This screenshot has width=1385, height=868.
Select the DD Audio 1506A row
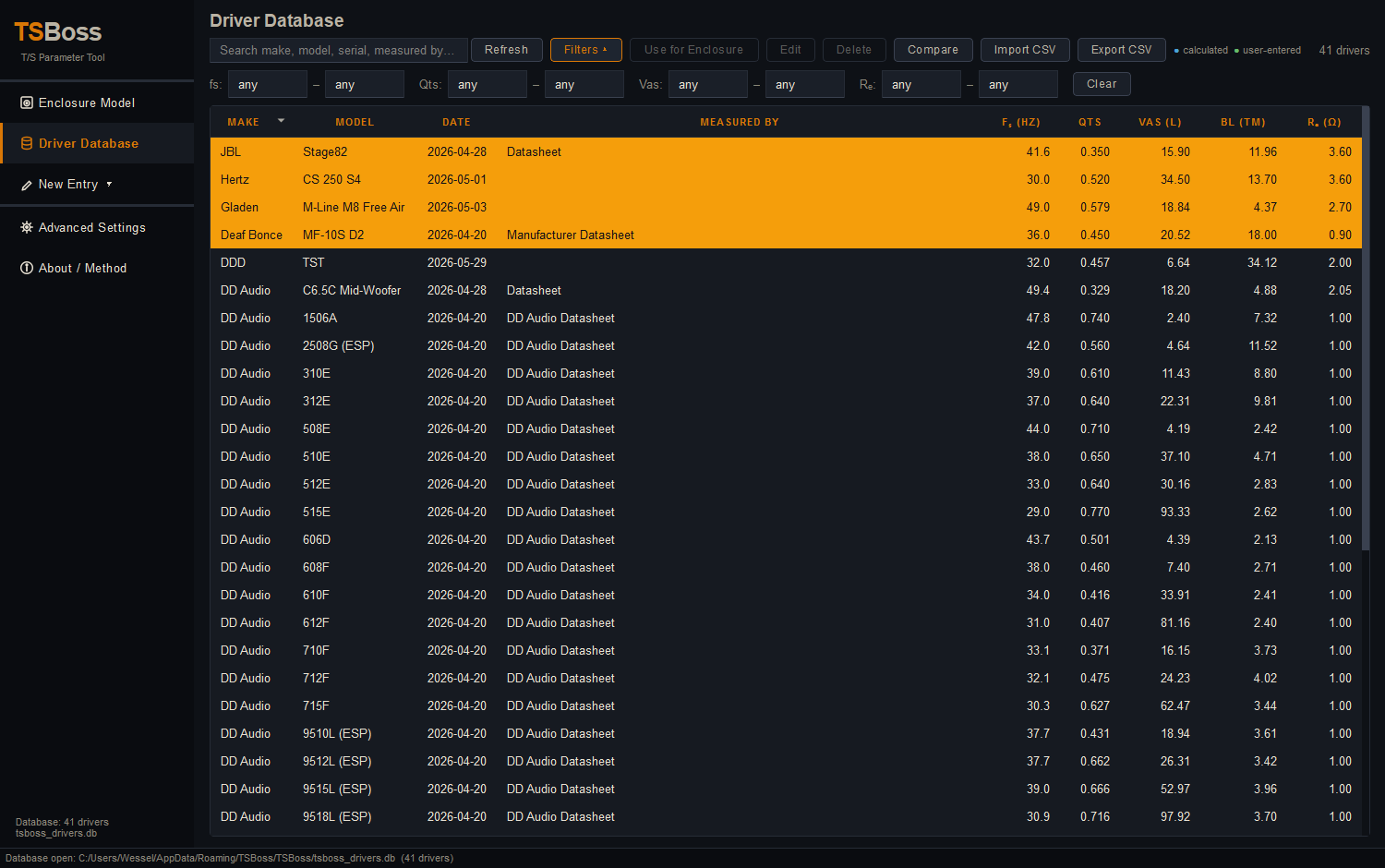click(x=786, y=318)
